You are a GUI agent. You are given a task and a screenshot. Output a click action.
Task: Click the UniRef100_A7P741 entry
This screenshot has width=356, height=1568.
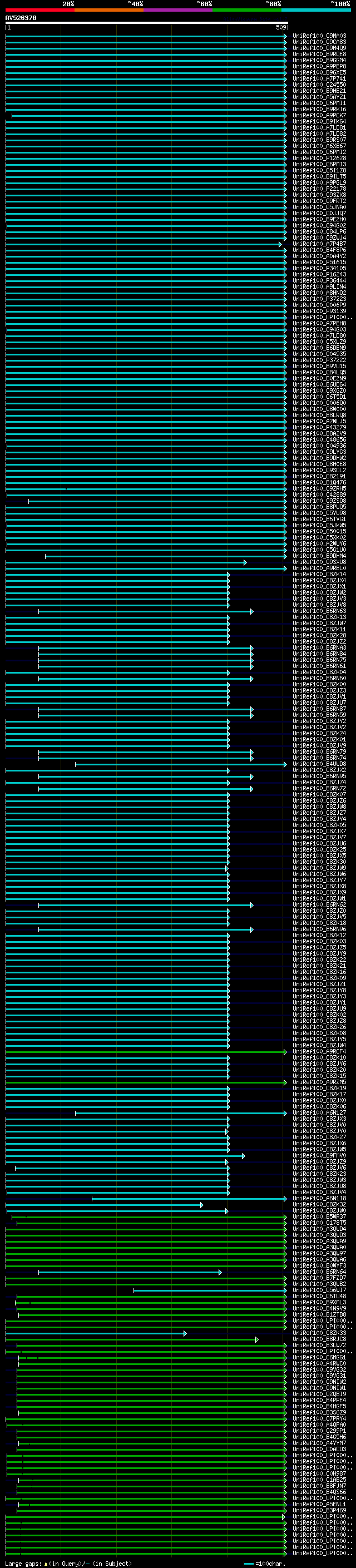(319, 78)
